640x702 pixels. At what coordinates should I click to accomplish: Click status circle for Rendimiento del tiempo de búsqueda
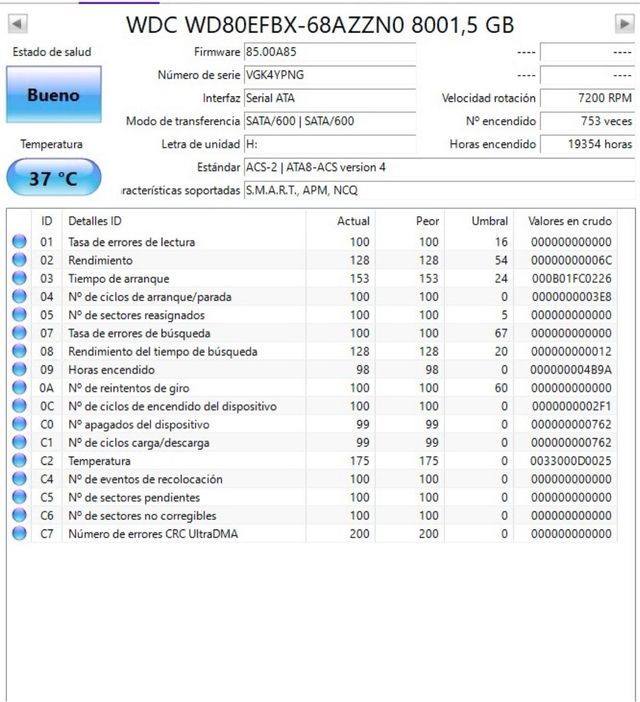(19, 351)
